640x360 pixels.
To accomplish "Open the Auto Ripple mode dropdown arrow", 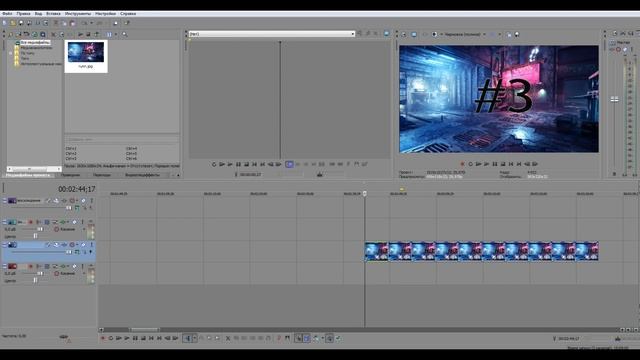I will tap(322, 338).
